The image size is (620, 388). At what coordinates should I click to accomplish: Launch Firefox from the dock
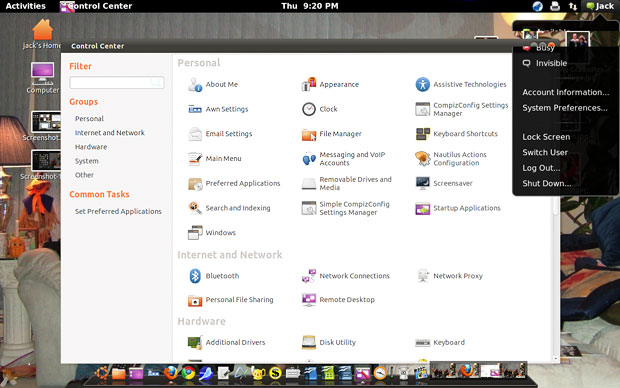(x=171, y=372)
